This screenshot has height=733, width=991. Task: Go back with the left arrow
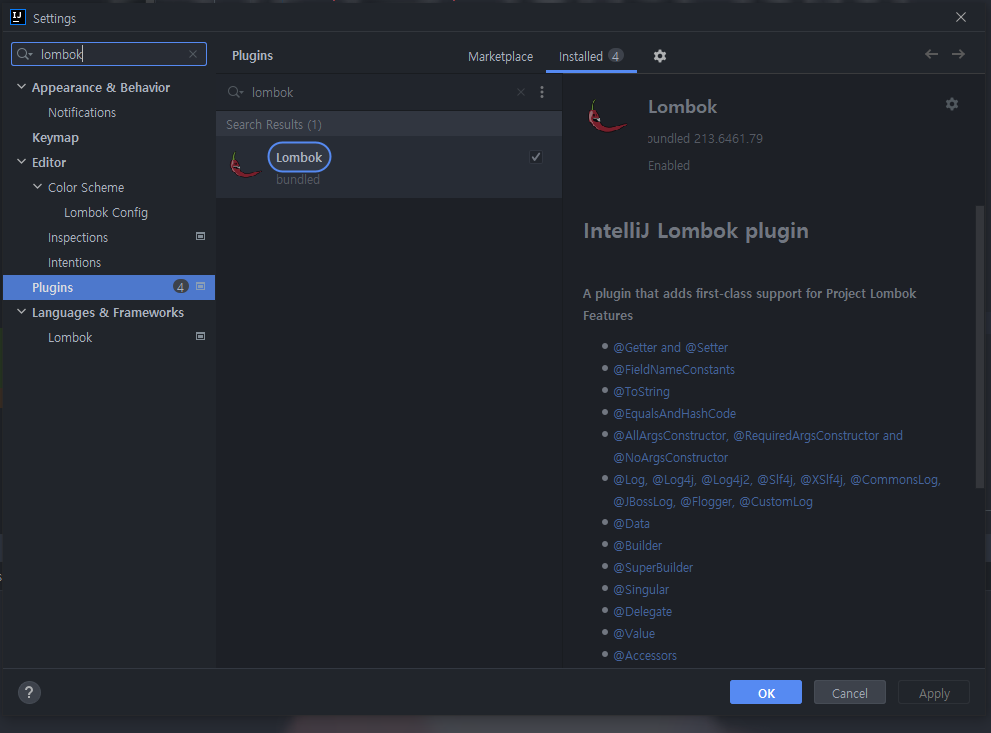(931, 54)
